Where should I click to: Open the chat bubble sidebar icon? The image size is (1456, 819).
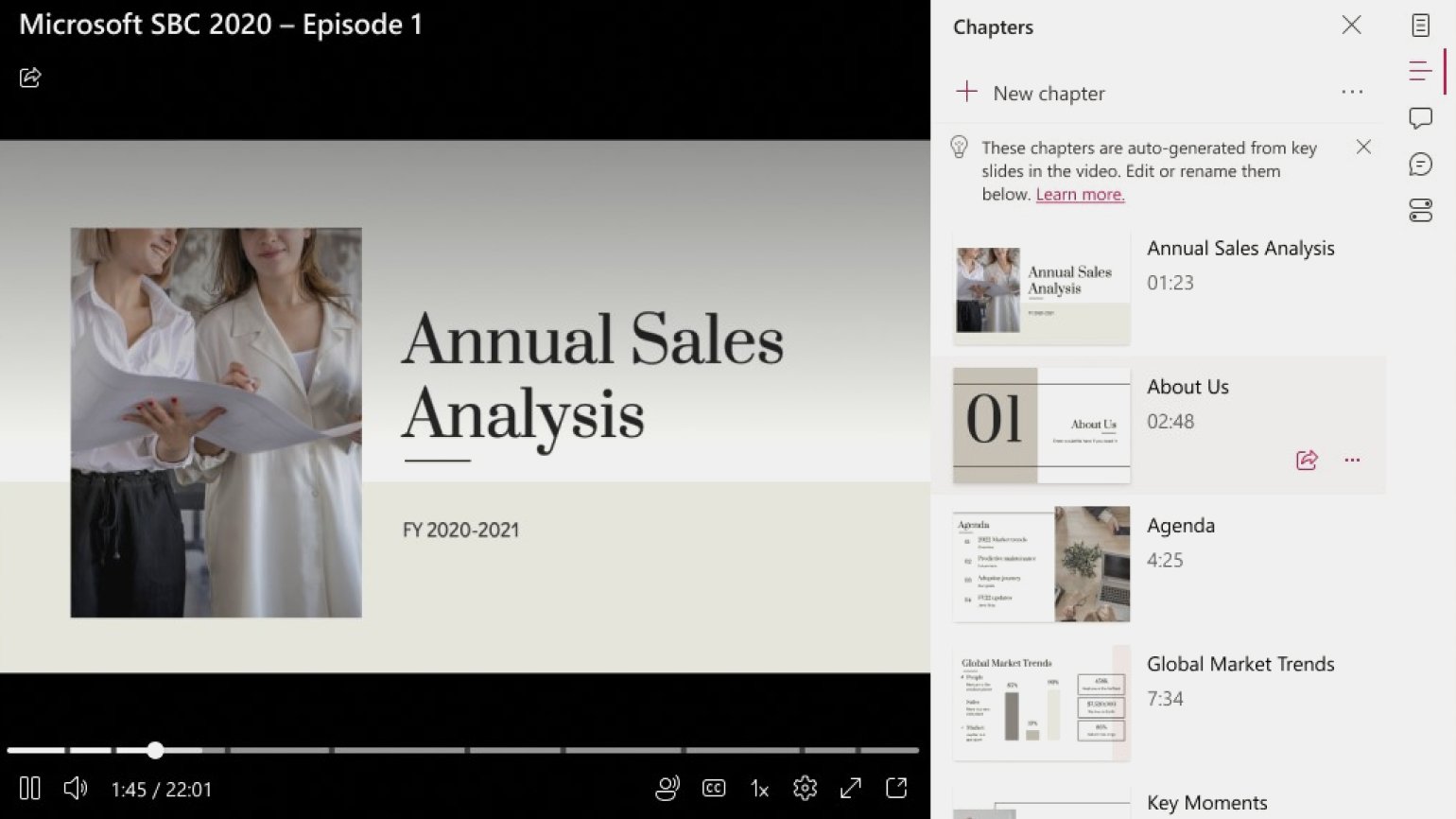pyautogui.click(x=1420, y=165)
